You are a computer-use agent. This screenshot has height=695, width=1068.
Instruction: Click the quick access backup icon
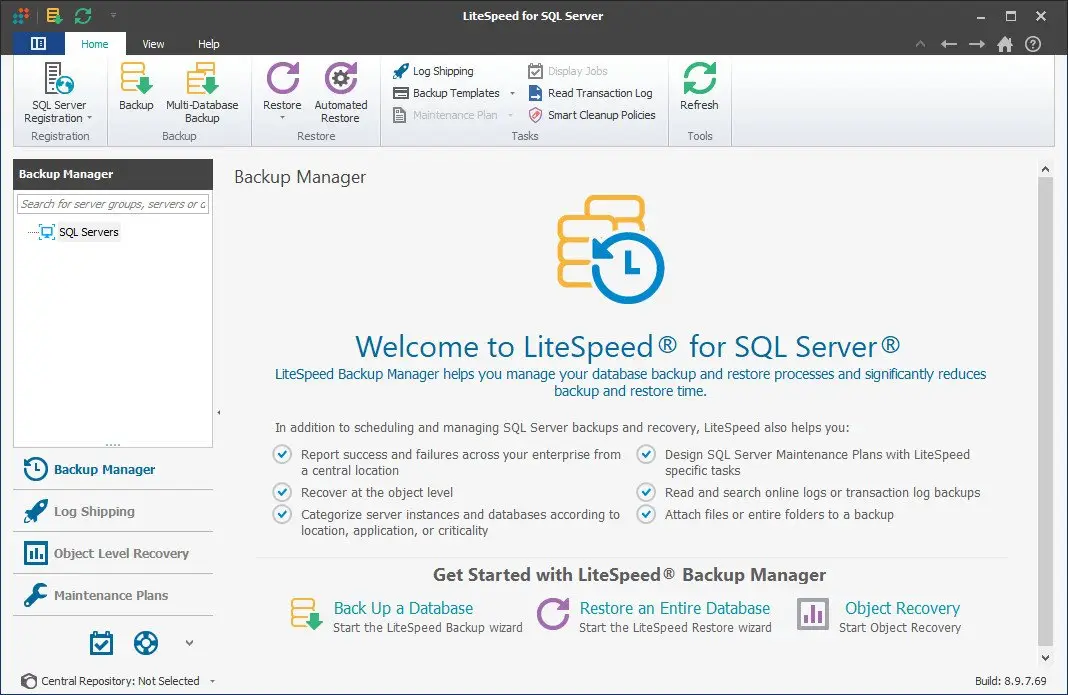point(54,16)
